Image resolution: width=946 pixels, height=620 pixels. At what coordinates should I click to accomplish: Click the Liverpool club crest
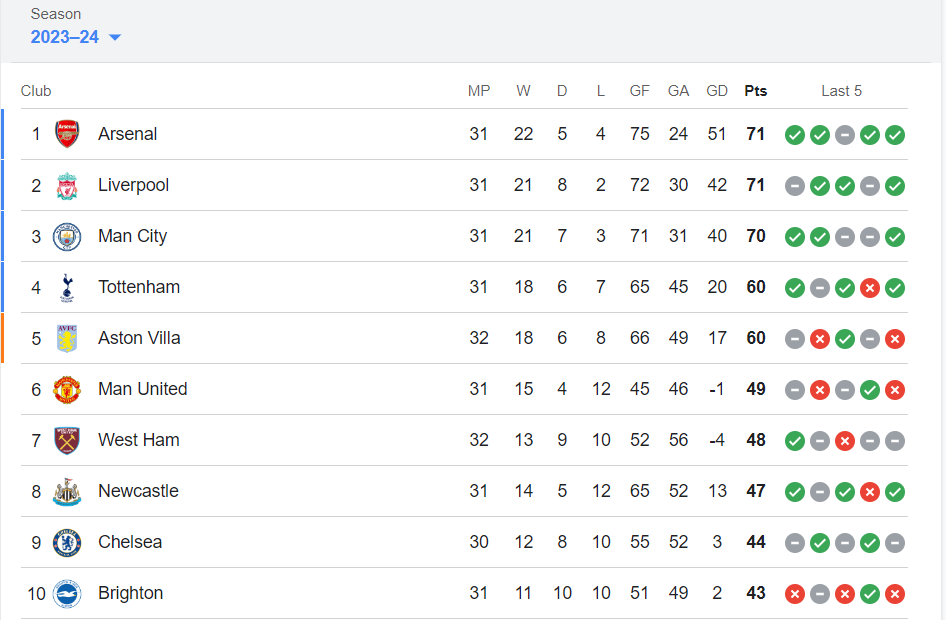(67, 185)
